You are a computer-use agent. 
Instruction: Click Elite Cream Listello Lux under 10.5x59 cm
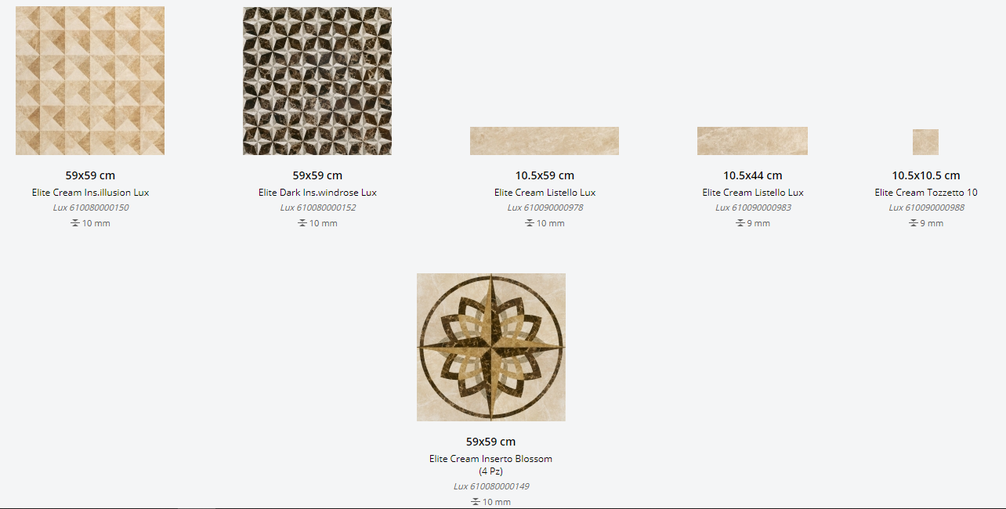[545, 193]
